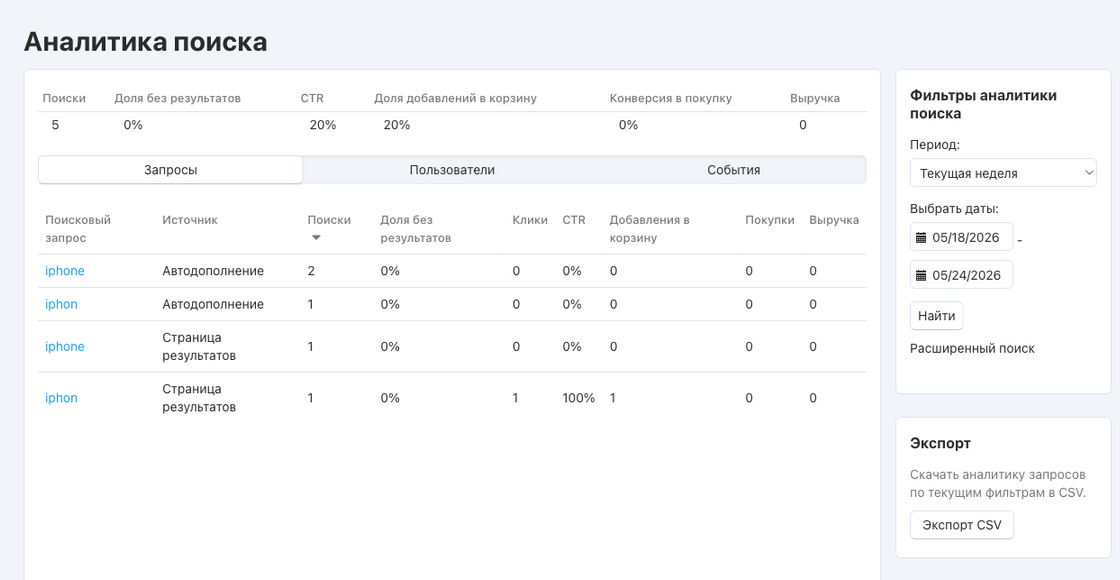The image size is (1120, 580).
Task: Sort by Выручка column header in table
Action: 834,220
